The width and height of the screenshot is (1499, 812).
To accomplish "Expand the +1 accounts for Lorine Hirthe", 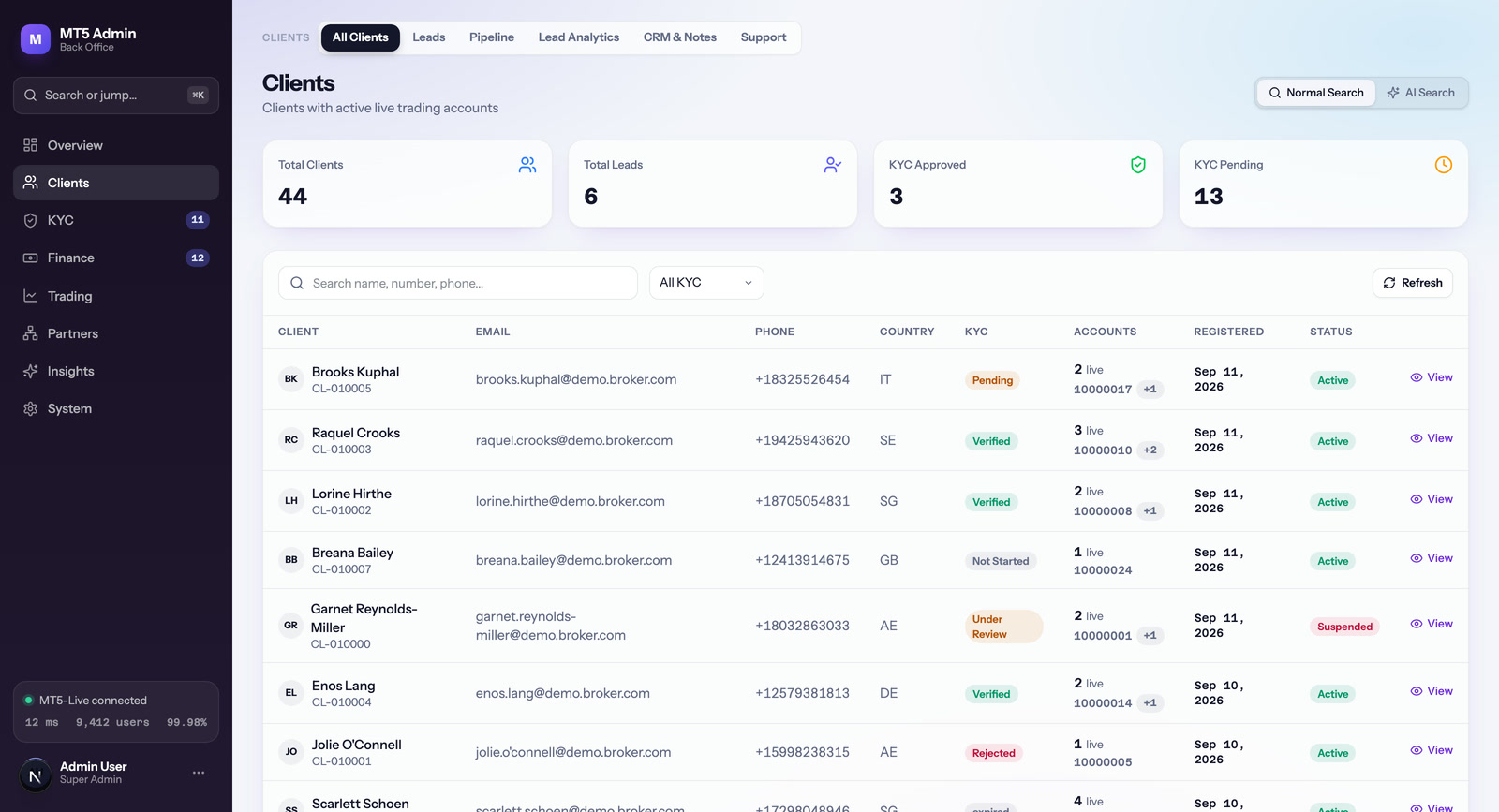I will pos(1150,511).
